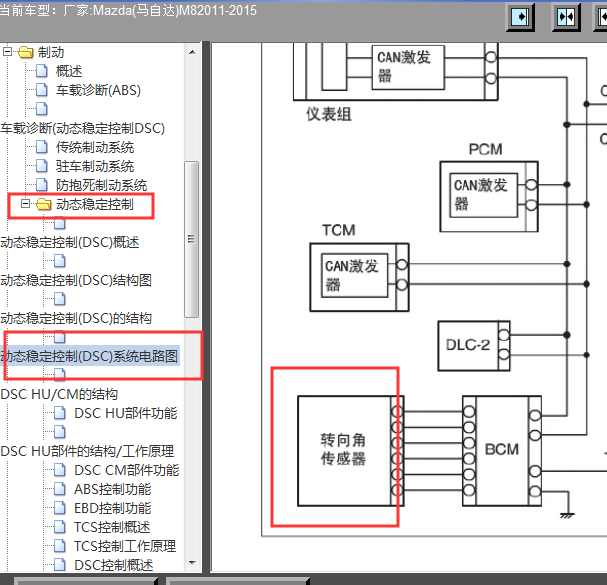Image resolution: width=607 pixels, height=585 pixels.
Task: Click the tree scrollbar up arrow
Action: coord(192,52)
